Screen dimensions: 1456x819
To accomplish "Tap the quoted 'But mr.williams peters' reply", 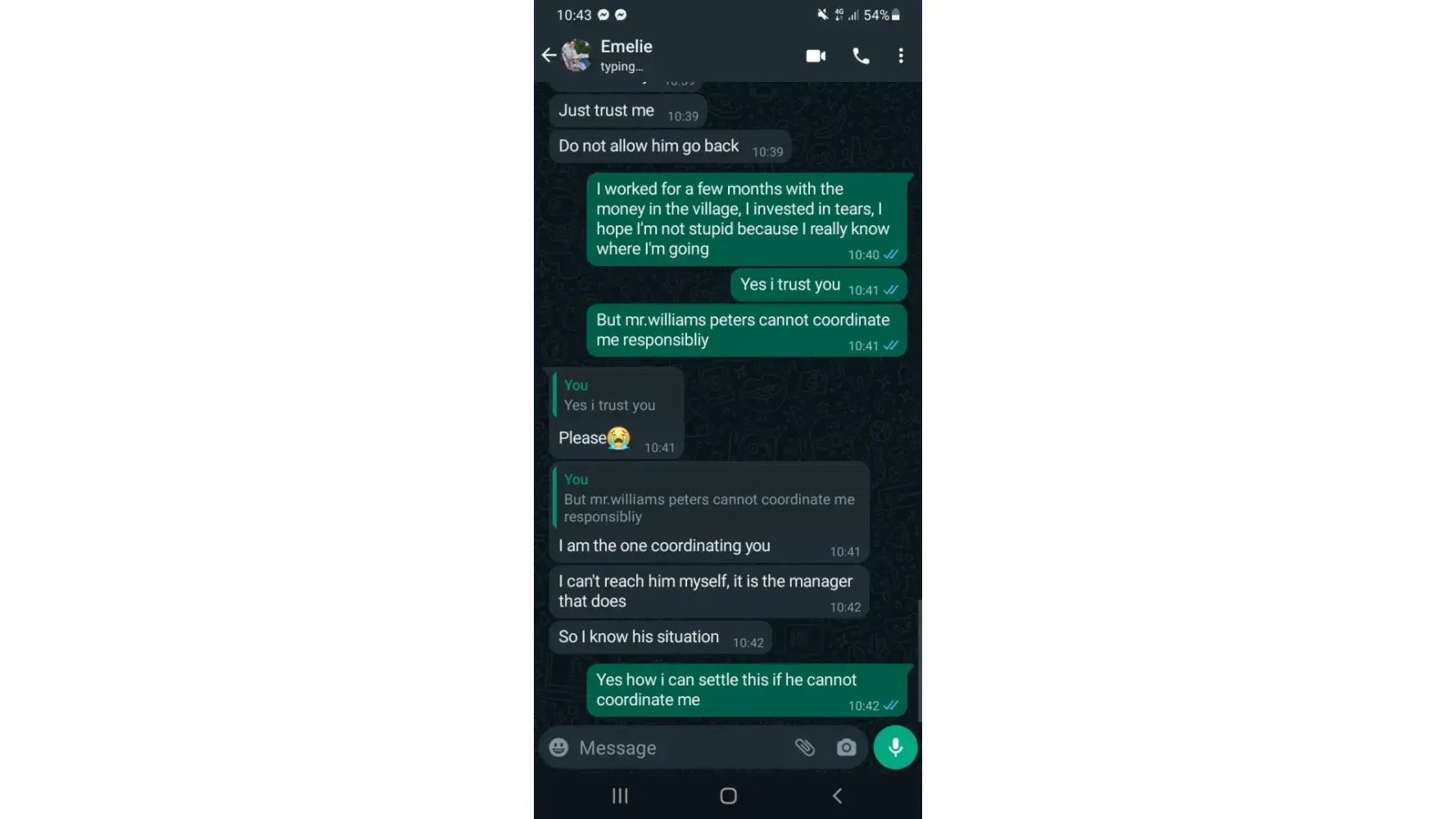I will coord(709,497).
